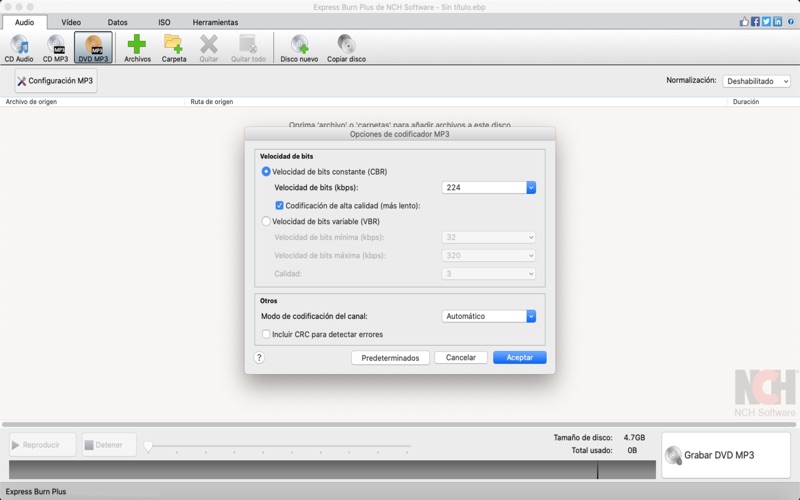Switch to the Datos tab

(x=117, y=22)
